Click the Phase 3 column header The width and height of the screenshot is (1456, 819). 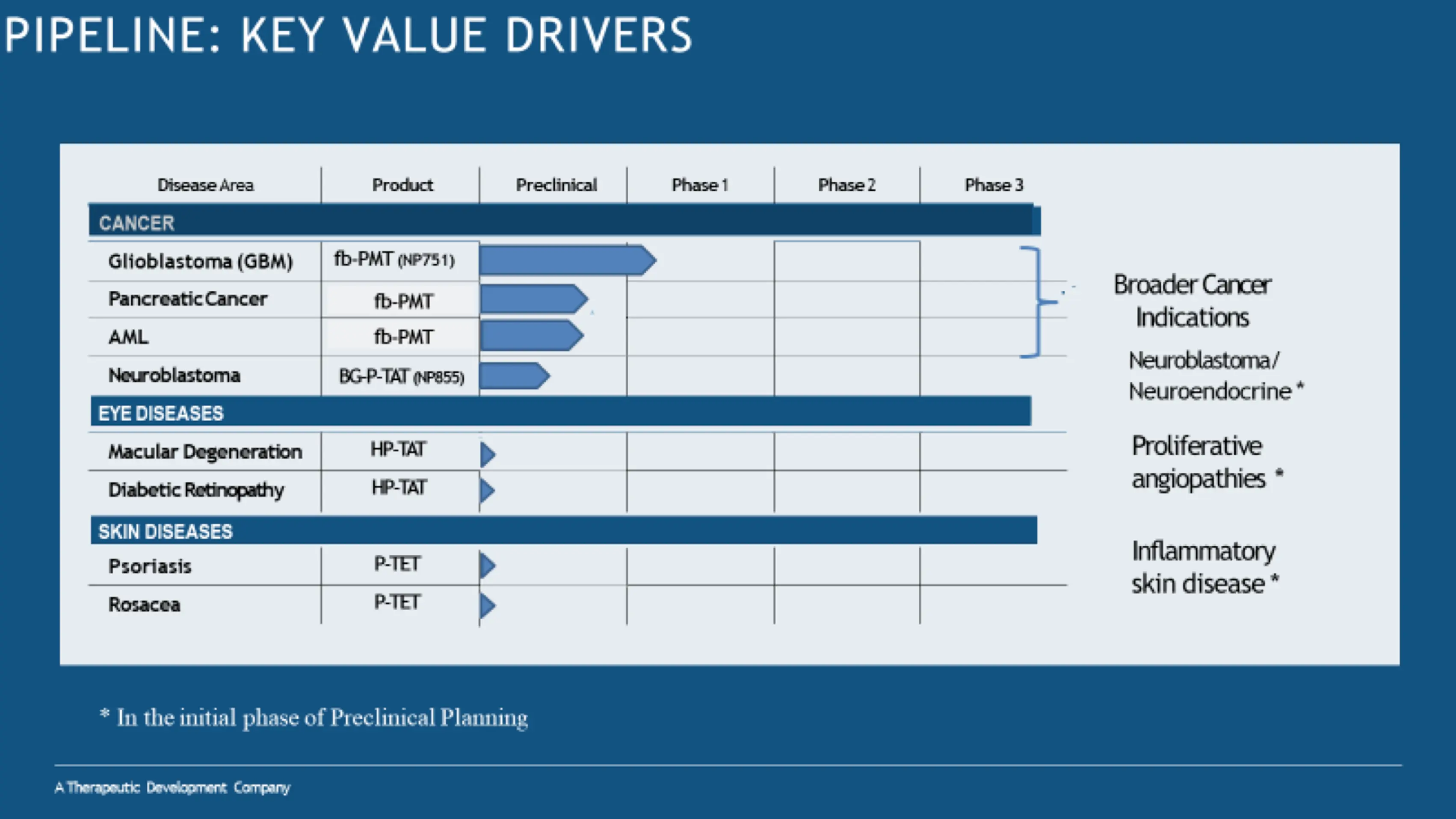coord(994,185)
